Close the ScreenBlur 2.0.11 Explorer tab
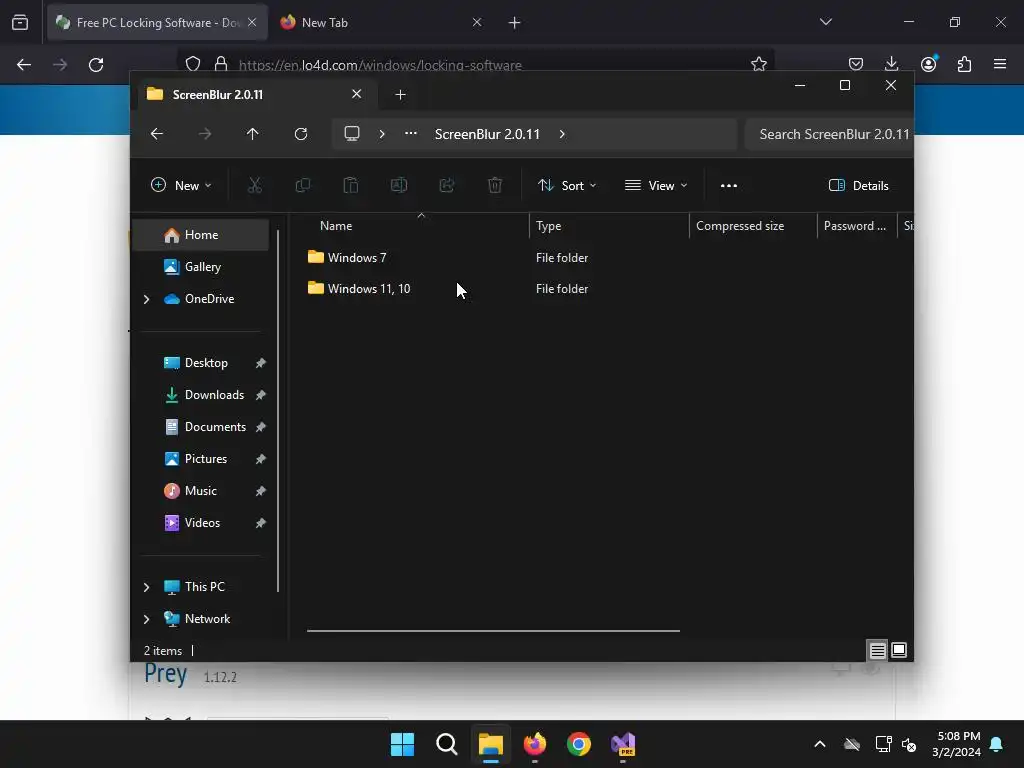The image size is (1024, 768). coord(357,94)
